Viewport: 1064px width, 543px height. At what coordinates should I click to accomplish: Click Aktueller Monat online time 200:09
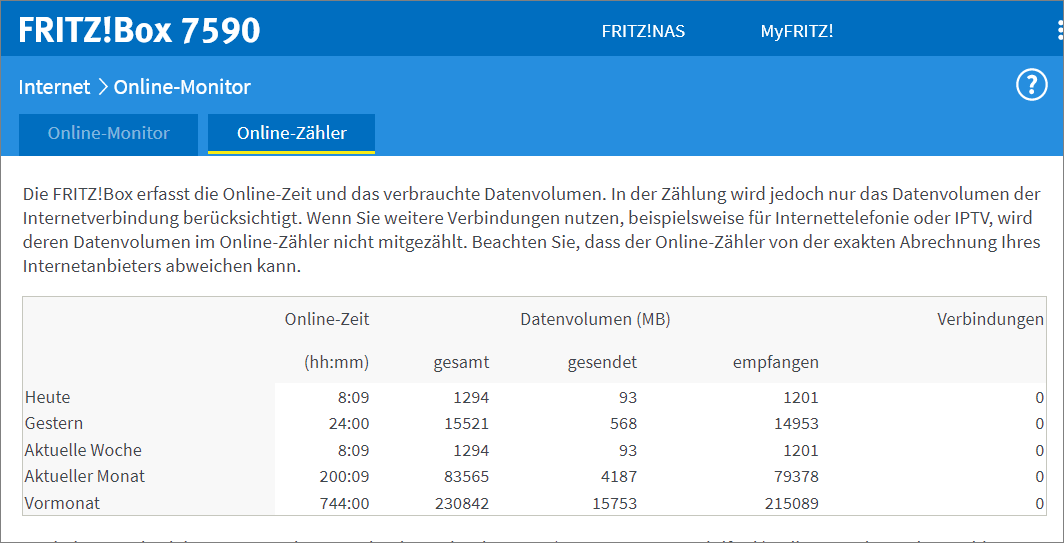(x=344, y=476)
